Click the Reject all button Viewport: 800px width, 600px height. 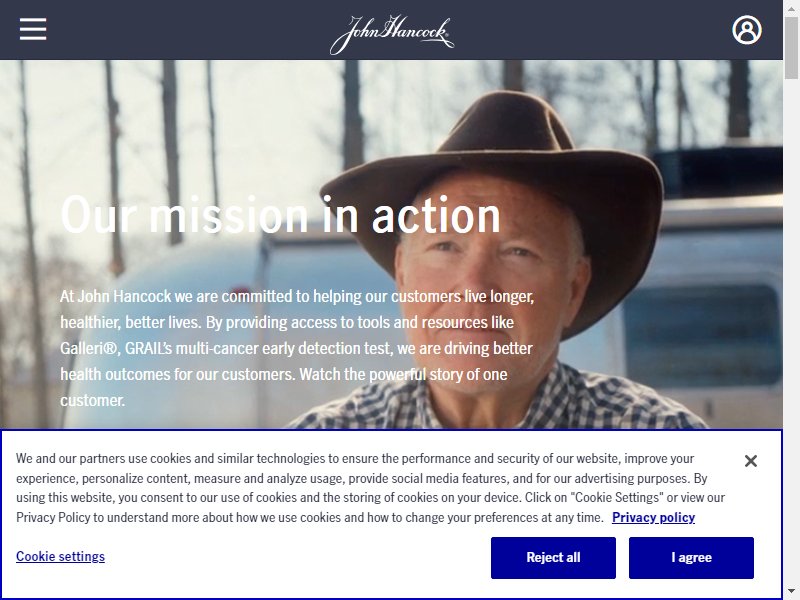(x=553, y=558)
